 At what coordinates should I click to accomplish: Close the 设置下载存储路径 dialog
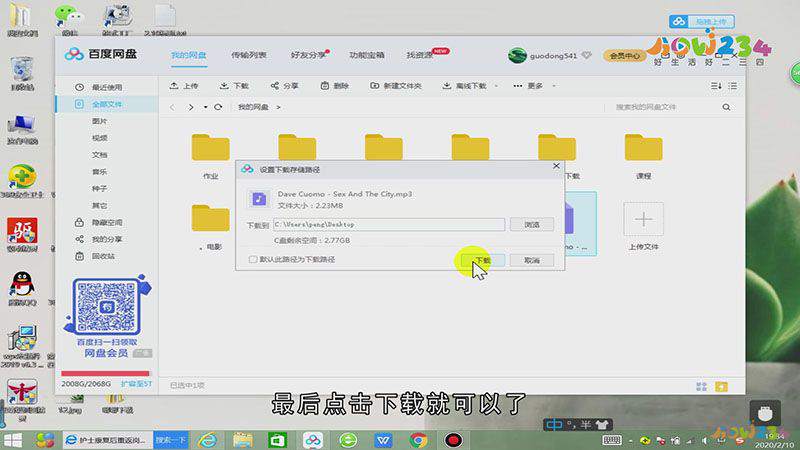[556, 166]
